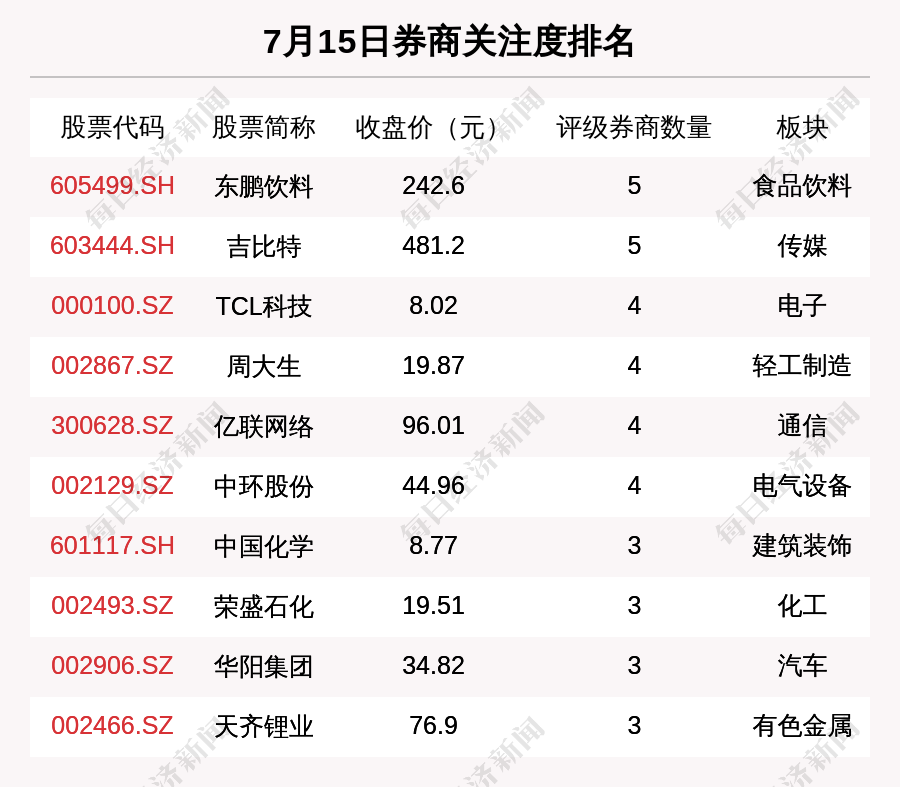Select the stock name 华阳集团

(x=263, y=666)
